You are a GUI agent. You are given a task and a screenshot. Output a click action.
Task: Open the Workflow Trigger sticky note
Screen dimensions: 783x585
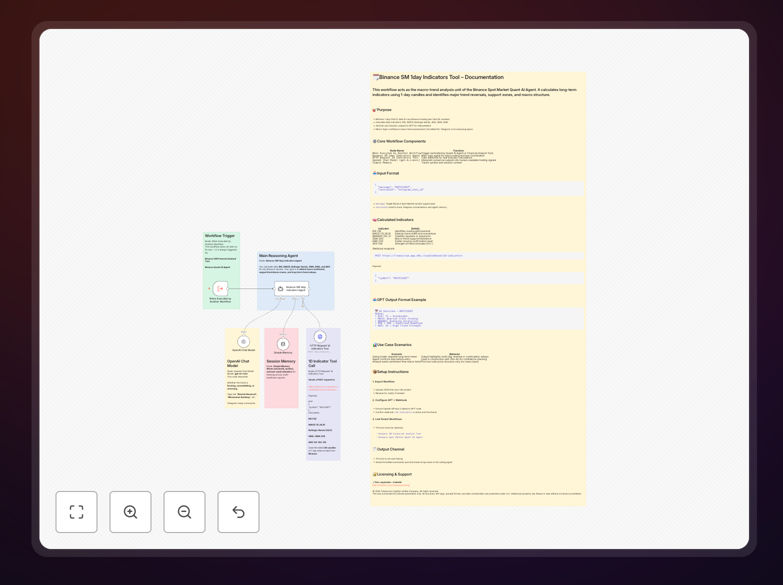221,270
